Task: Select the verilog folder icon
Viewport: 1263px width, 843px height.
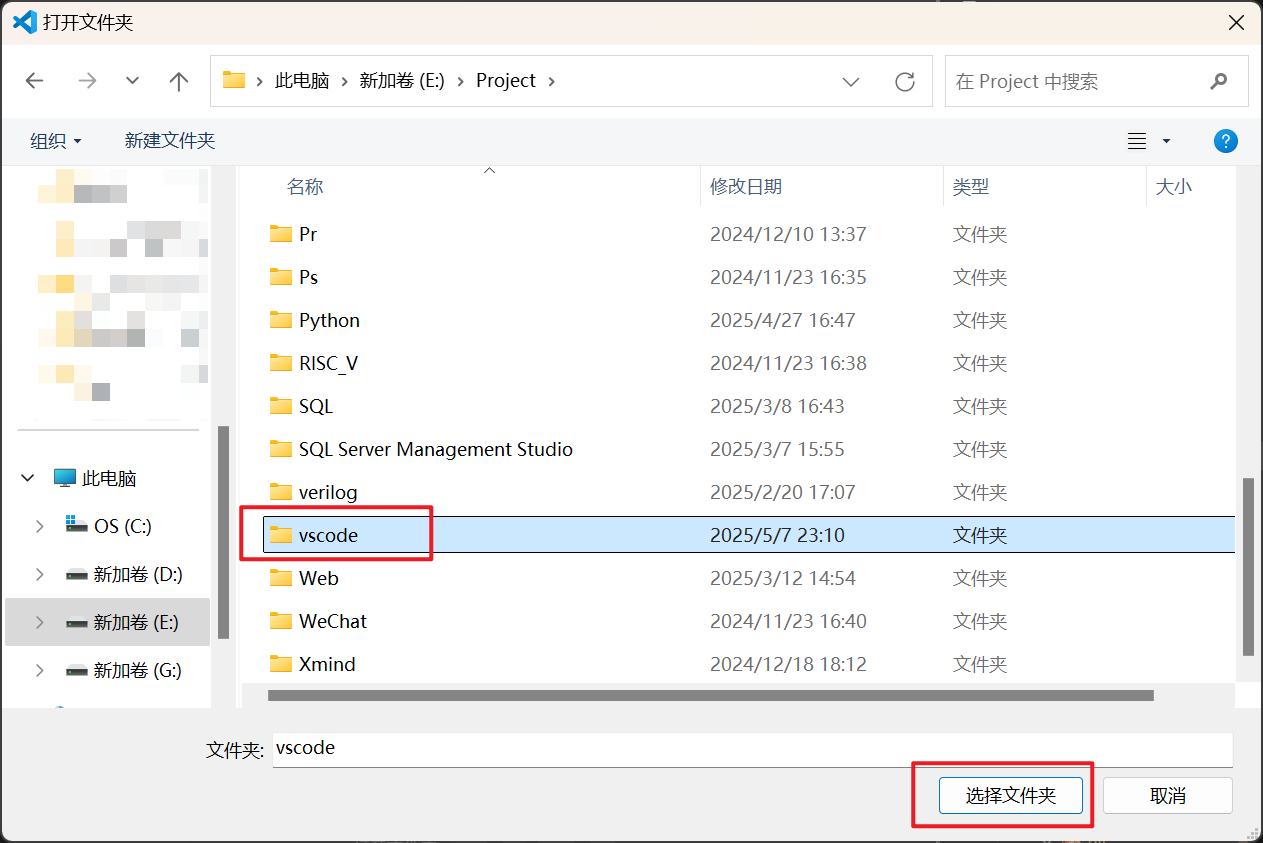Action: point(281,492)
